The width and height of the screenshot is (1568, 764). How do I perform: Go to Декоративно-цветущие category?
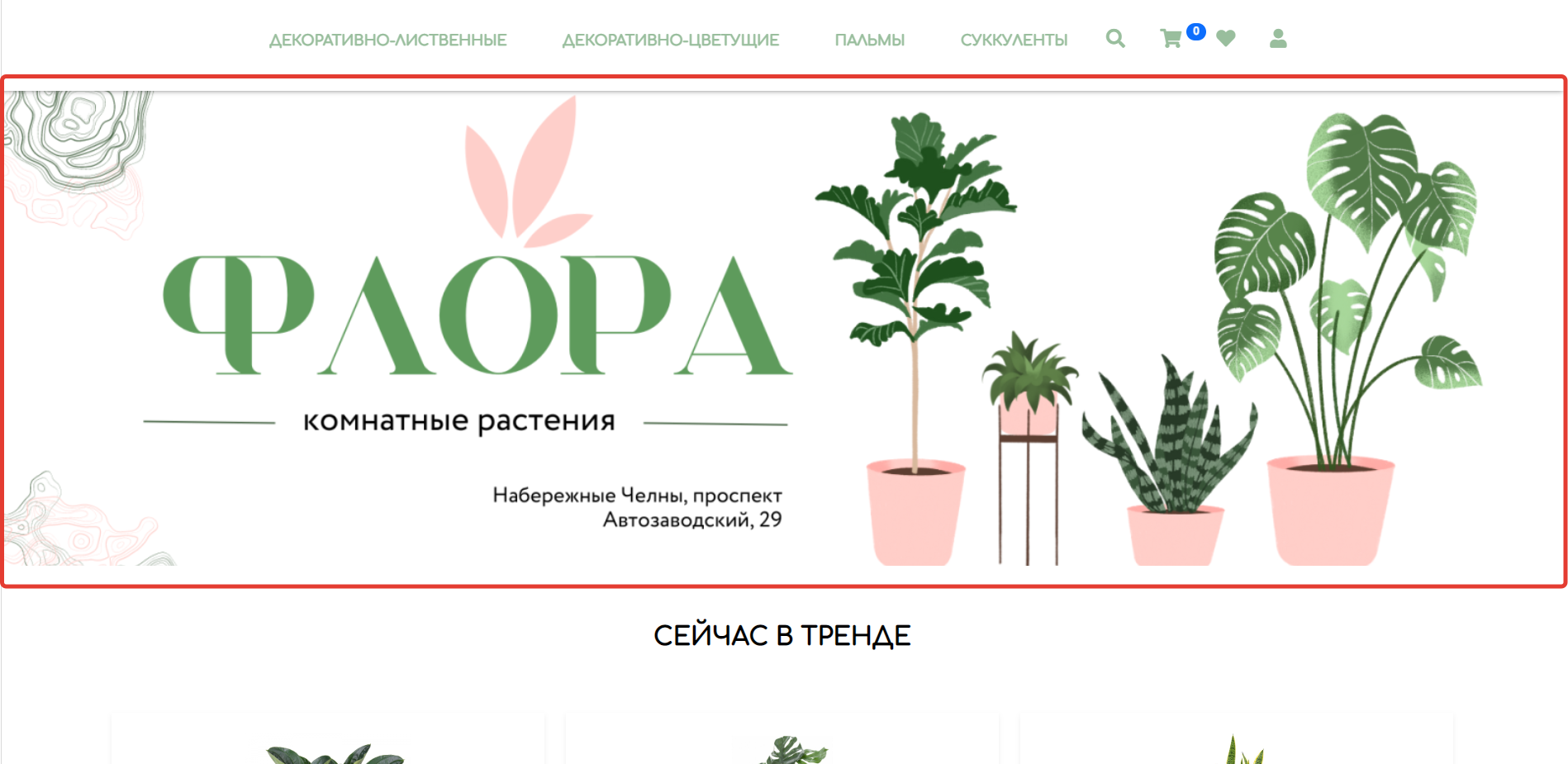coord(671,40)
